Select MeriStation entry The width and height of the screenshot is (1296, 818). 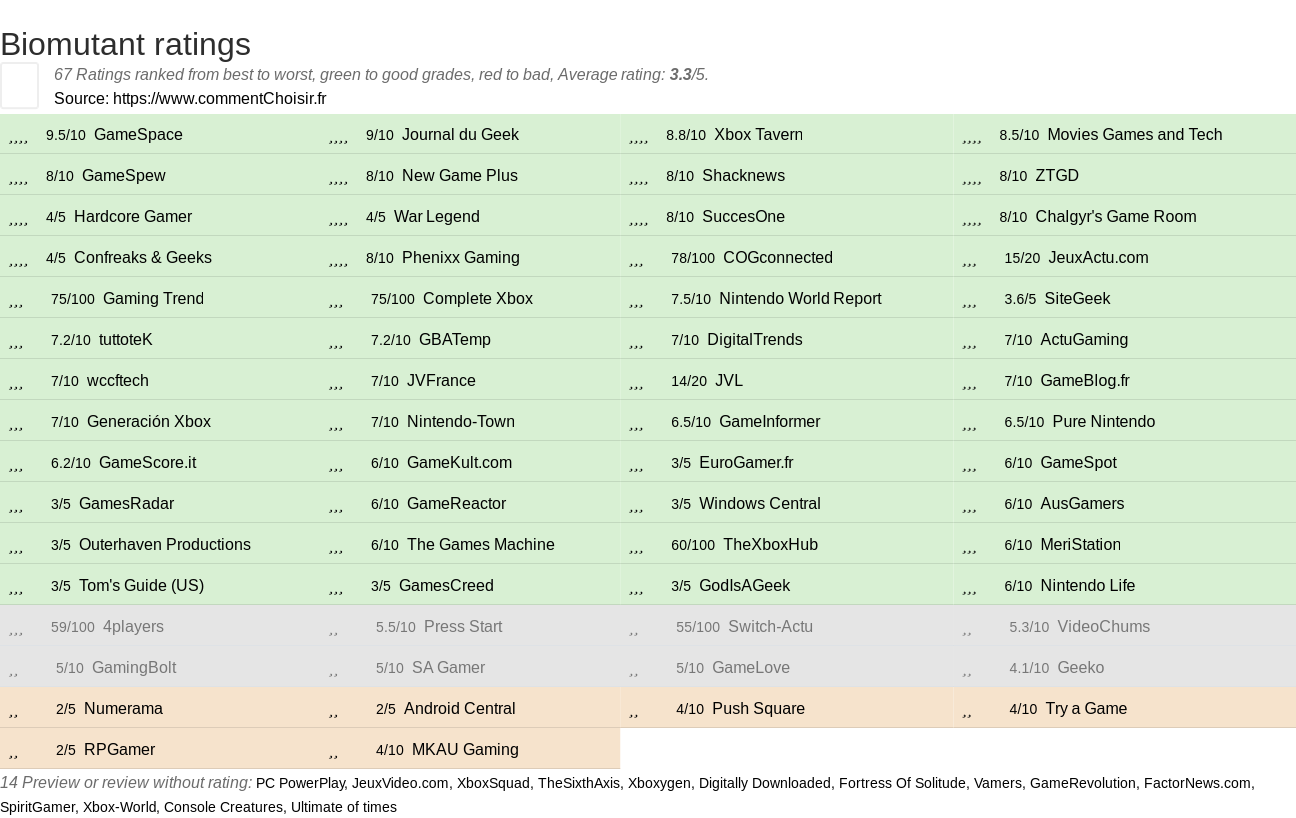(1080, 544)
